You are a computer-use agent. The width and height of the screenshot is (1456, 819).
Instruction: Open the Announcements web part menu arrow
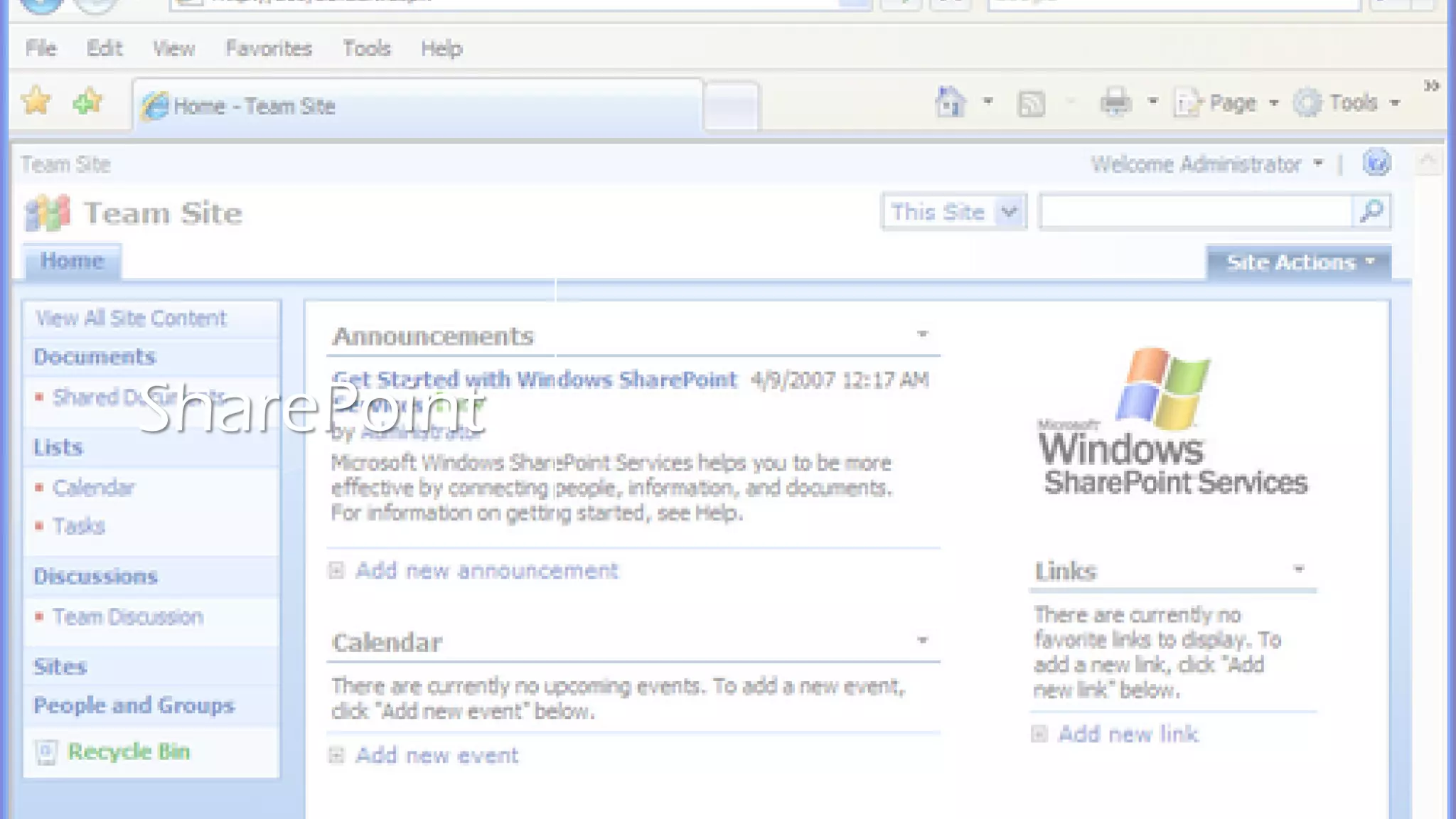(x=922, y=334)
